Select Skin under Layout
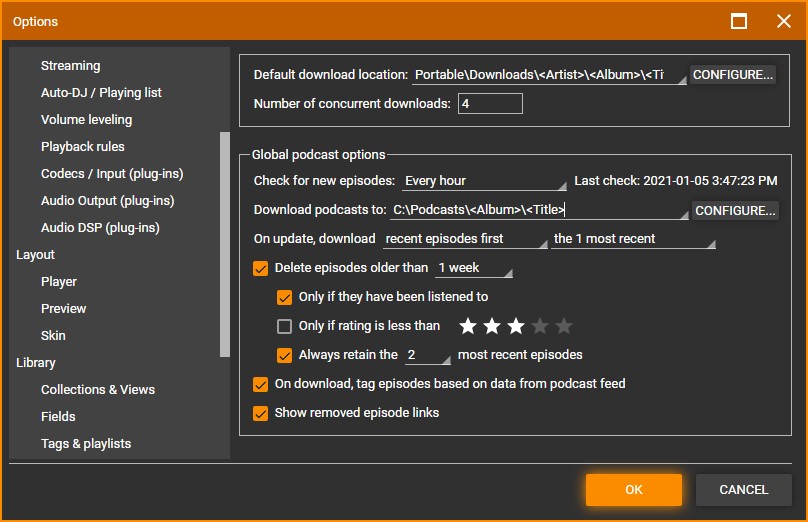Viewport: 808px width, 522px height. coord(53,336)
